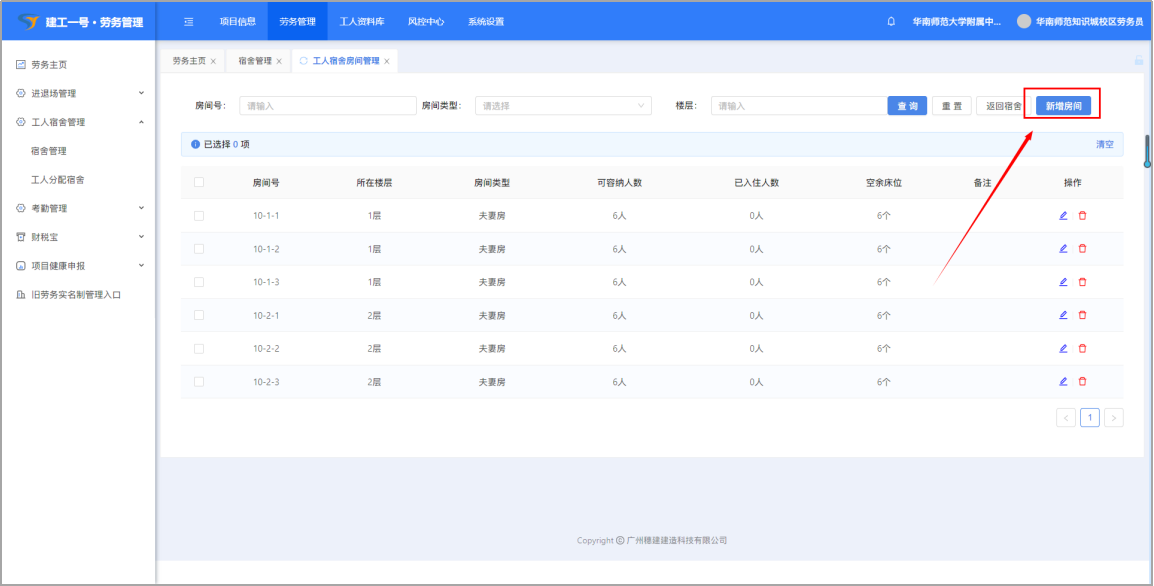Toggle the sidebar collapse menu icon
The height and width of the screenshot is (586, 1154).
point(189,21)
